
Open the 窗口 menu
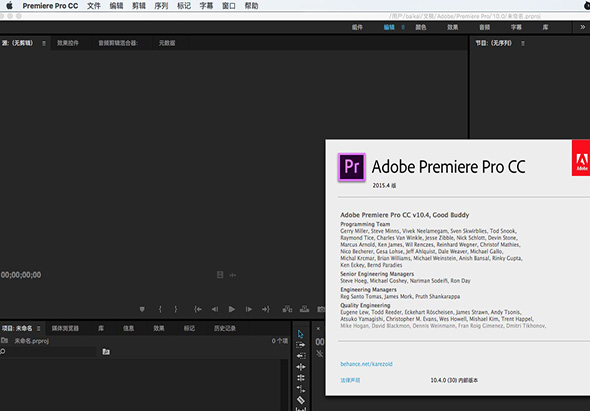229,6
